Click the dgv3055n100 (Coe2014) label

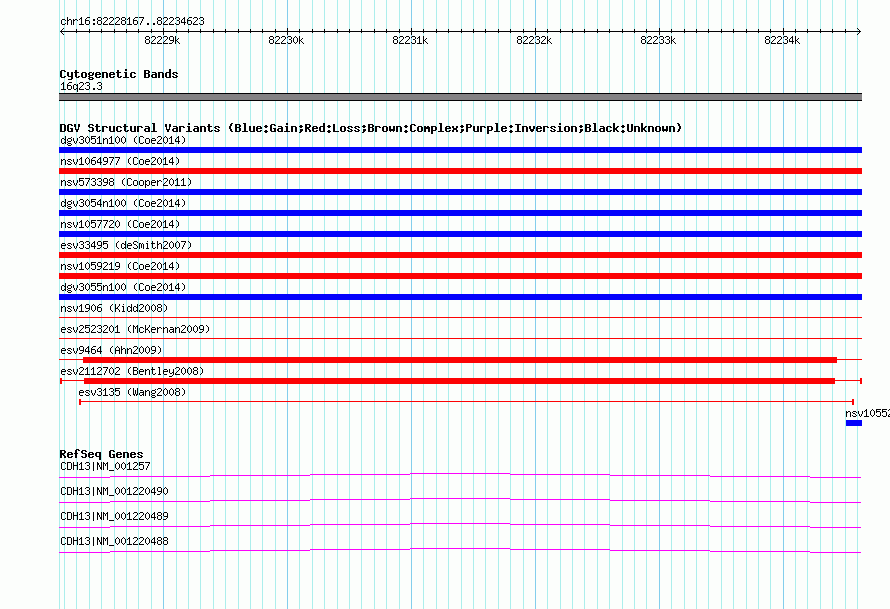coord(123,287)
